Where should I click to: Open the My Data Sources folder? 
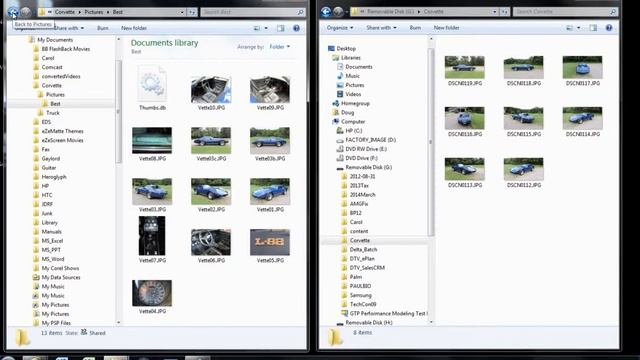pyautogui.click(x=61, y=278)
